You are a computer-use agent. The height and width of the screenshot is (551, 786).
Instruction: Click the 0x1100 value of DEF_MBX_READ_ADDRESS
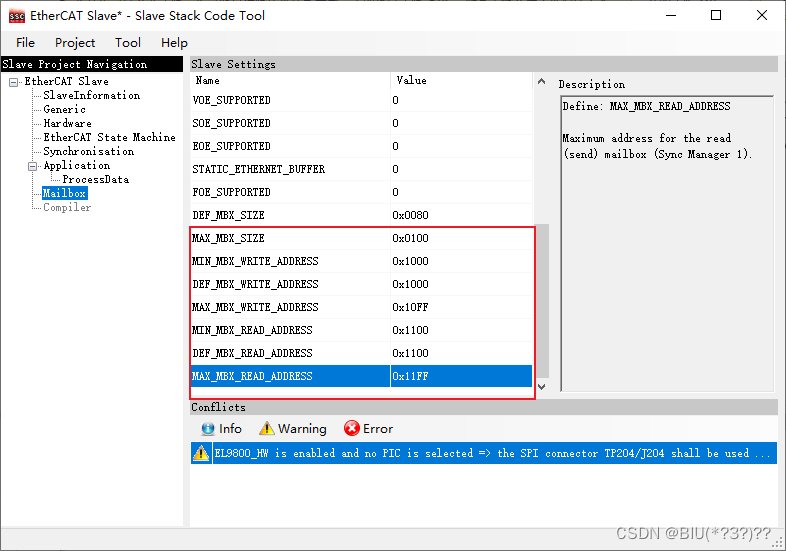(461, 353)
